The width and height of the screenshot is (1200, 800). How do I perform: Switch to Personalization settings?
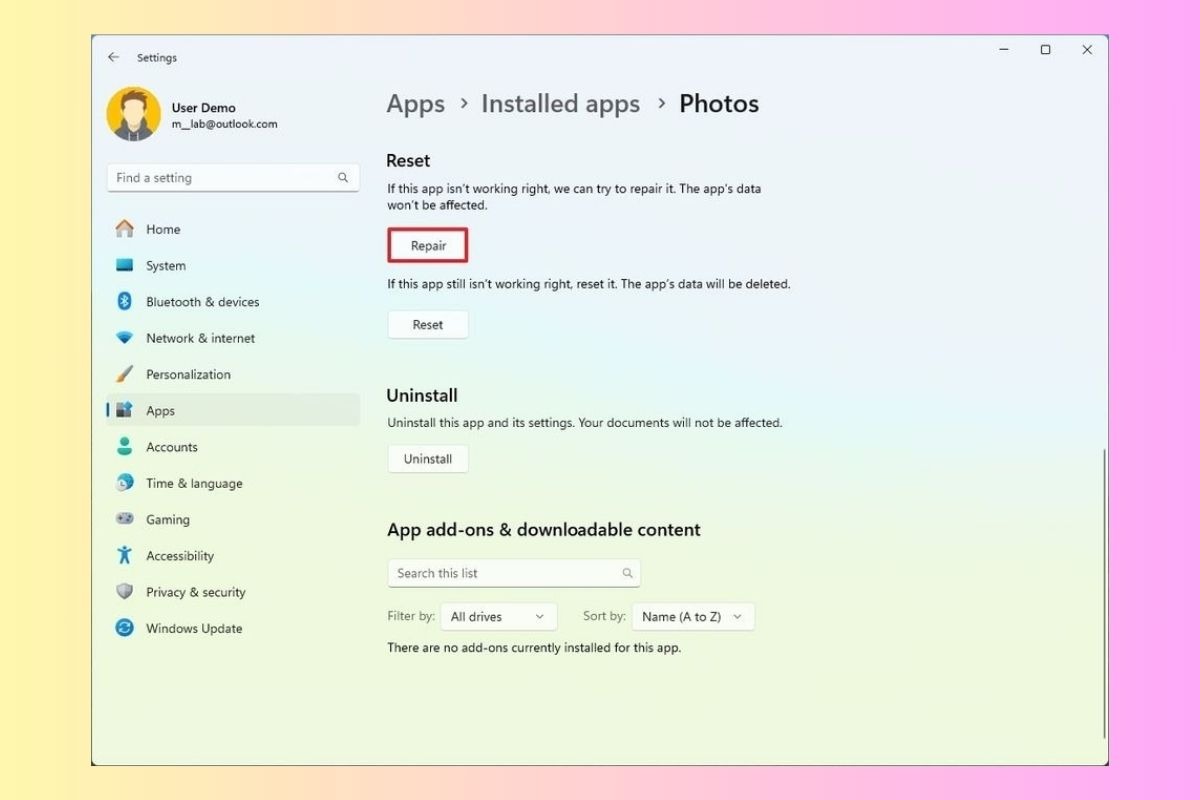click(232, 374)
